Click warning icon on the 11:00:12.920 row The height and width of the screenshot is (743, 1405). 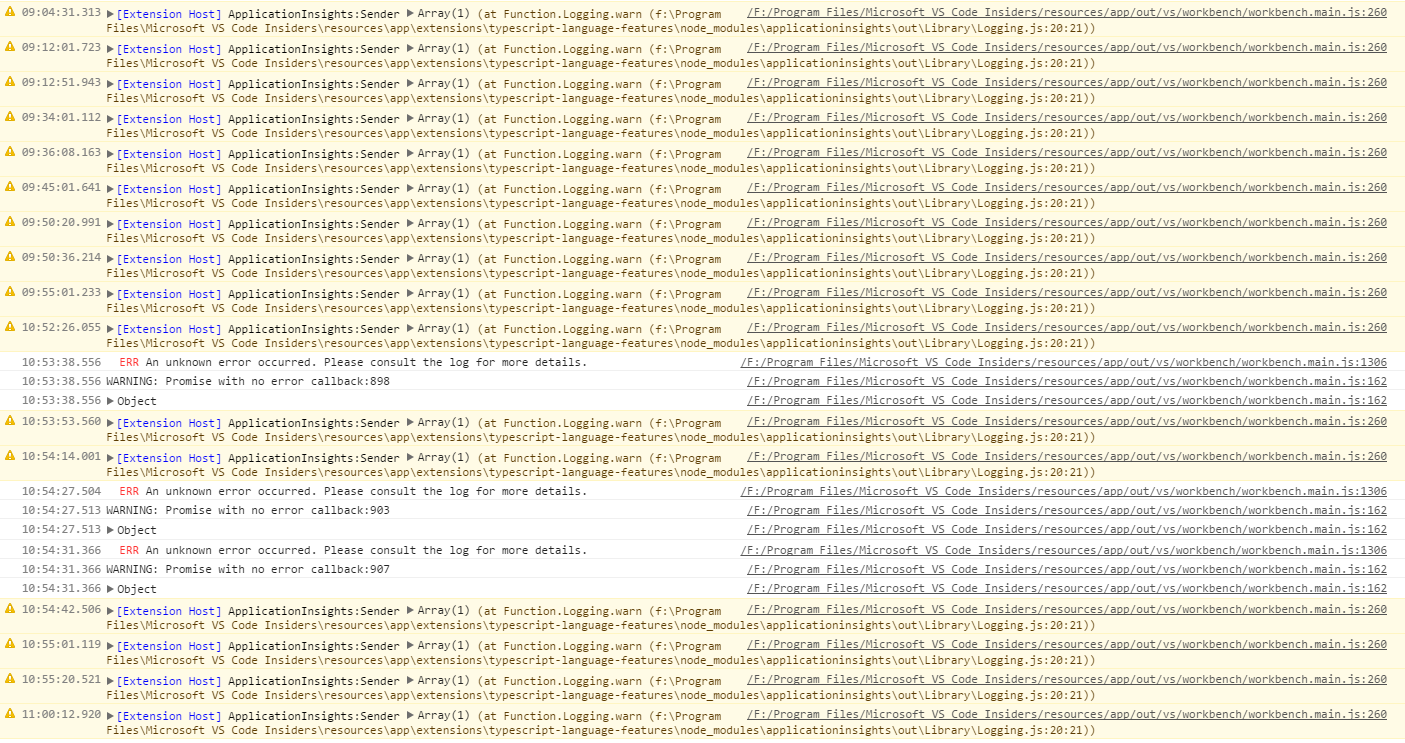click(10, 714)
